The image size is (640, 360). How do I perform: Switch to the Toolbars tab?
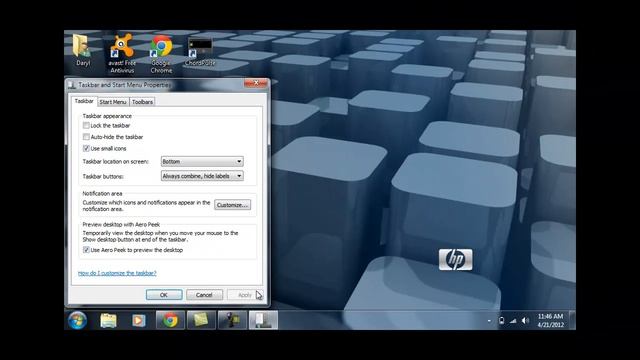[x=142, y=102]
